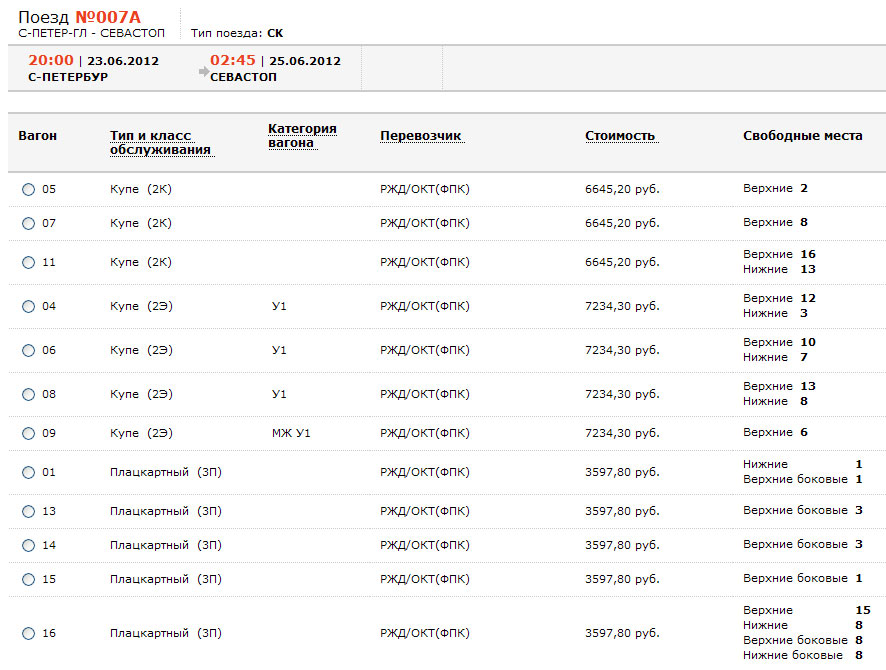
Task: Choose wagon 15 radio option
Action: coord(28,579)
